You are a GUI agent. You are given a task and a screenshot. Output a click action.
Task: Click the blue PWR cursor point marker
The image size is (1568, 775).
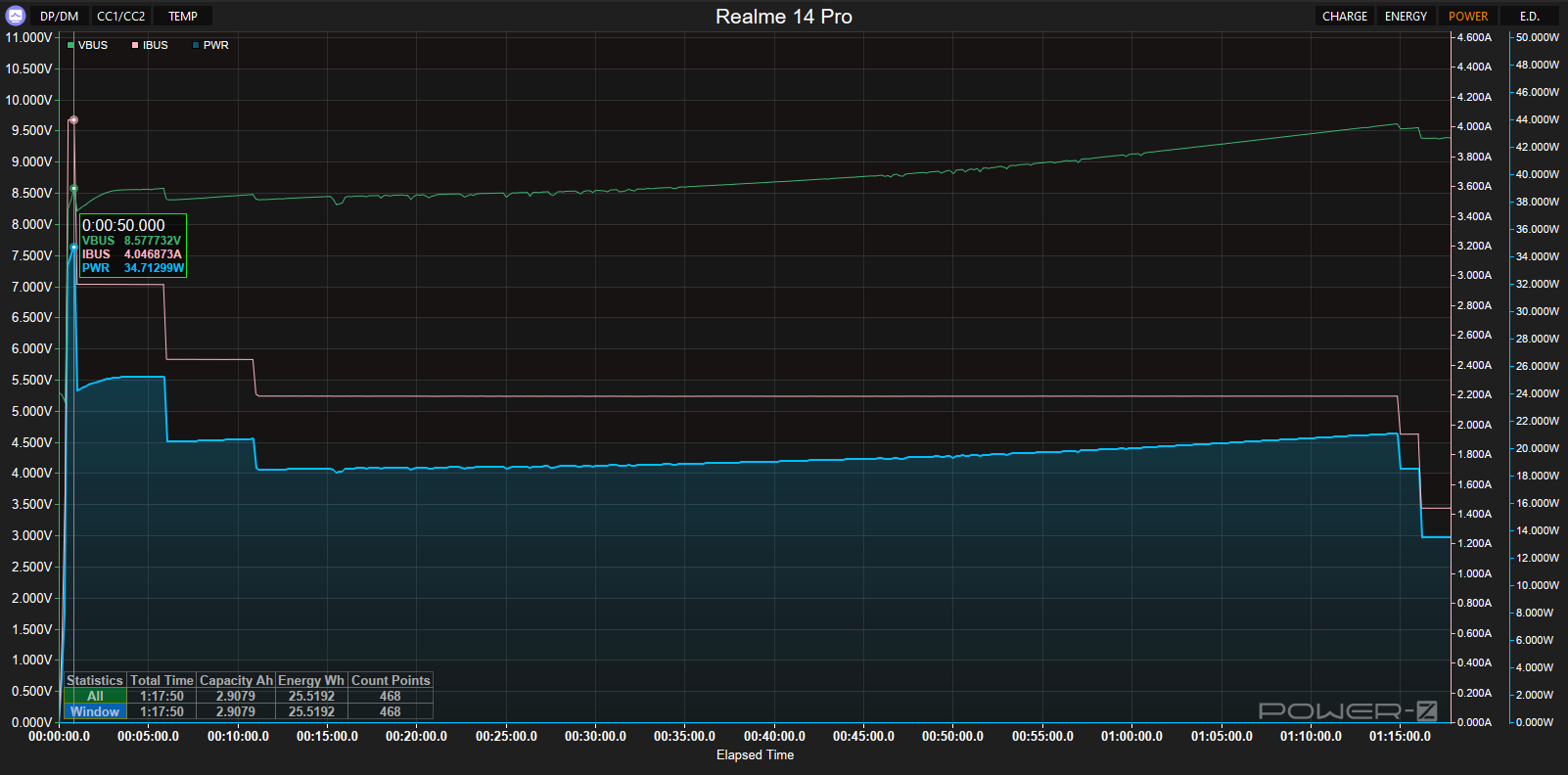click(x=73, y=248)
